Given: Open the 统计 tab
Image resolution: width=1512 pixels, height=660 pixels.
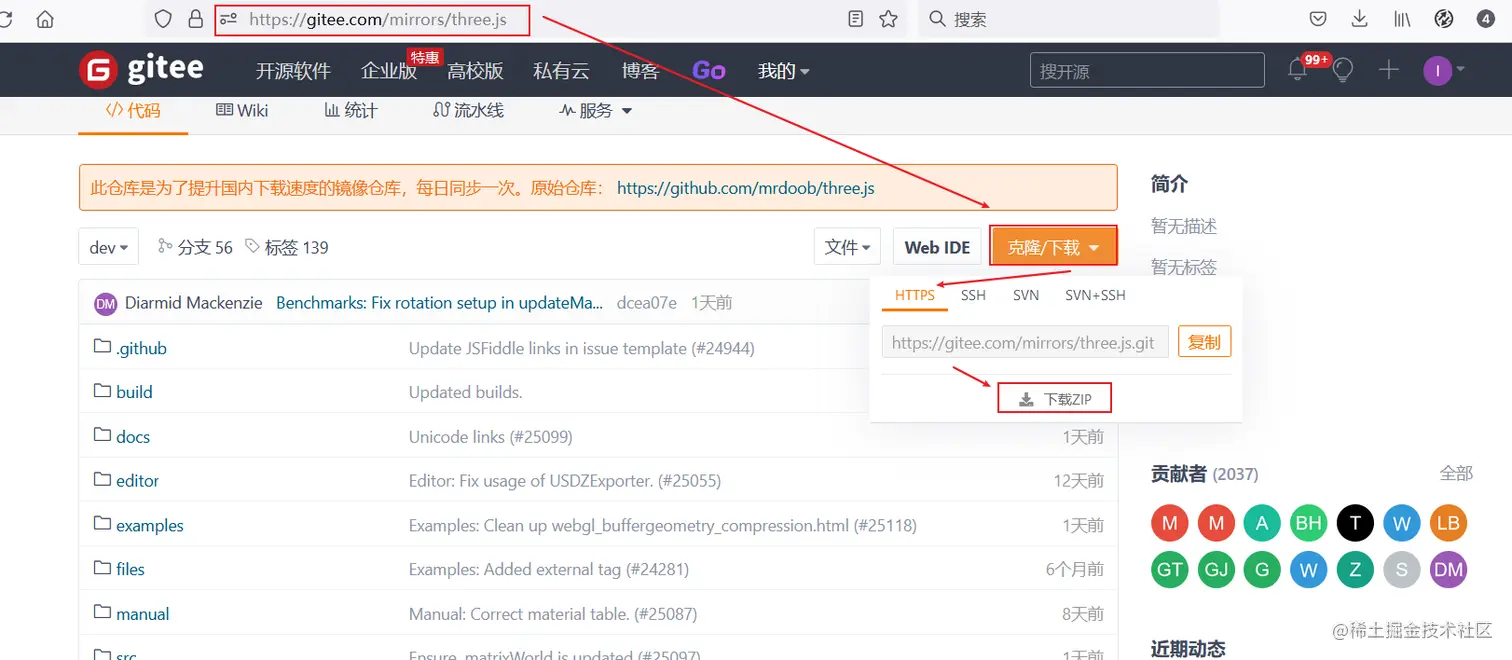Looking at the screenshot, I should 350,110.
